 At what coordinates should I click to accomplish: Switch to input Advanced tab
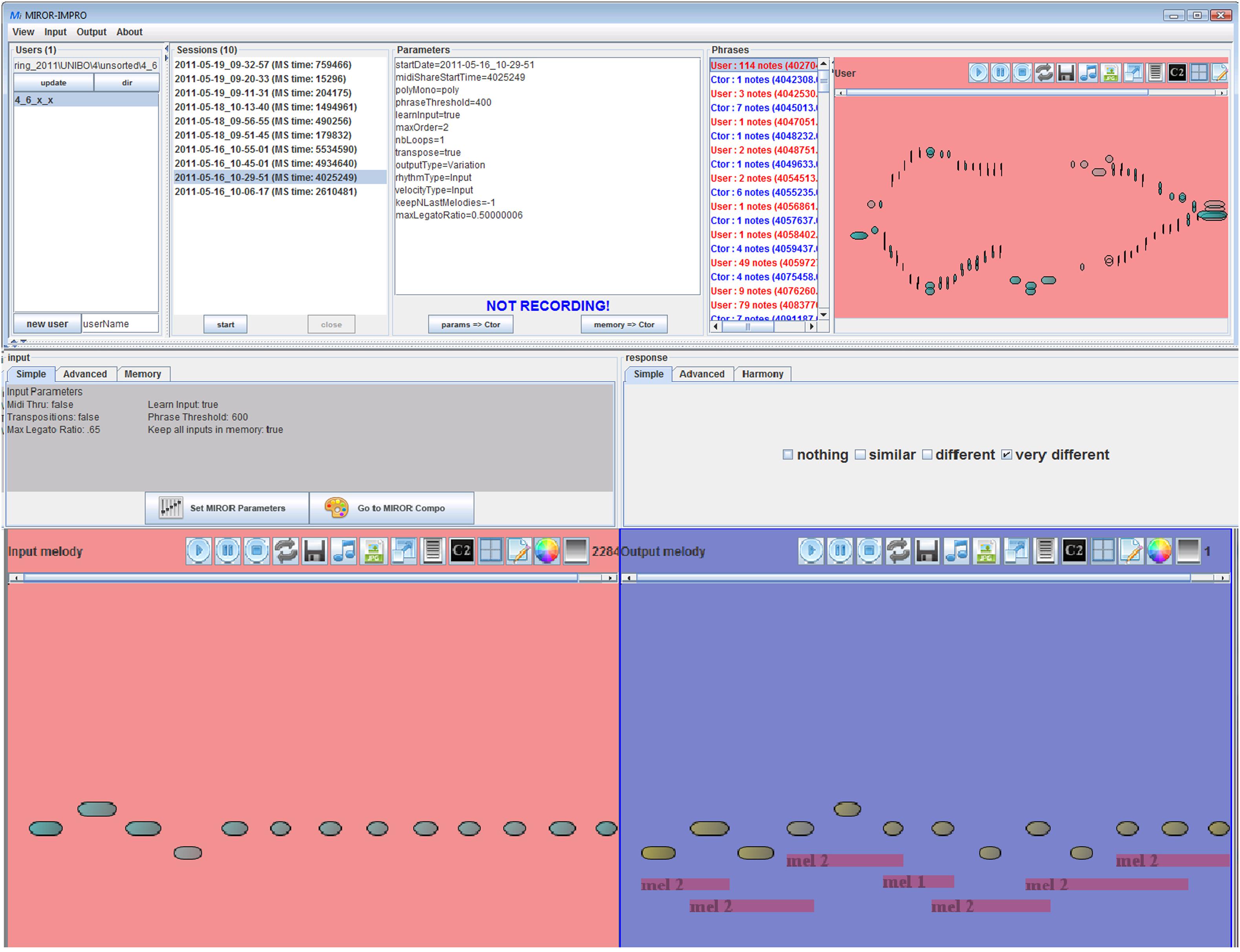pyautogui.click(x=85, y=374)
